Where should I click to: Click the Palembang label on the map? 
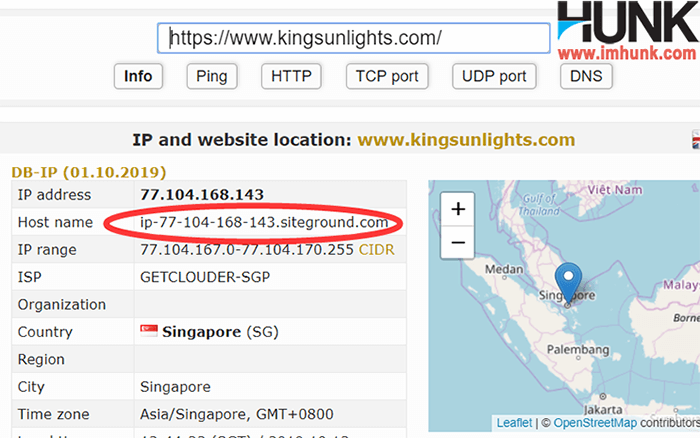(578, 349)
